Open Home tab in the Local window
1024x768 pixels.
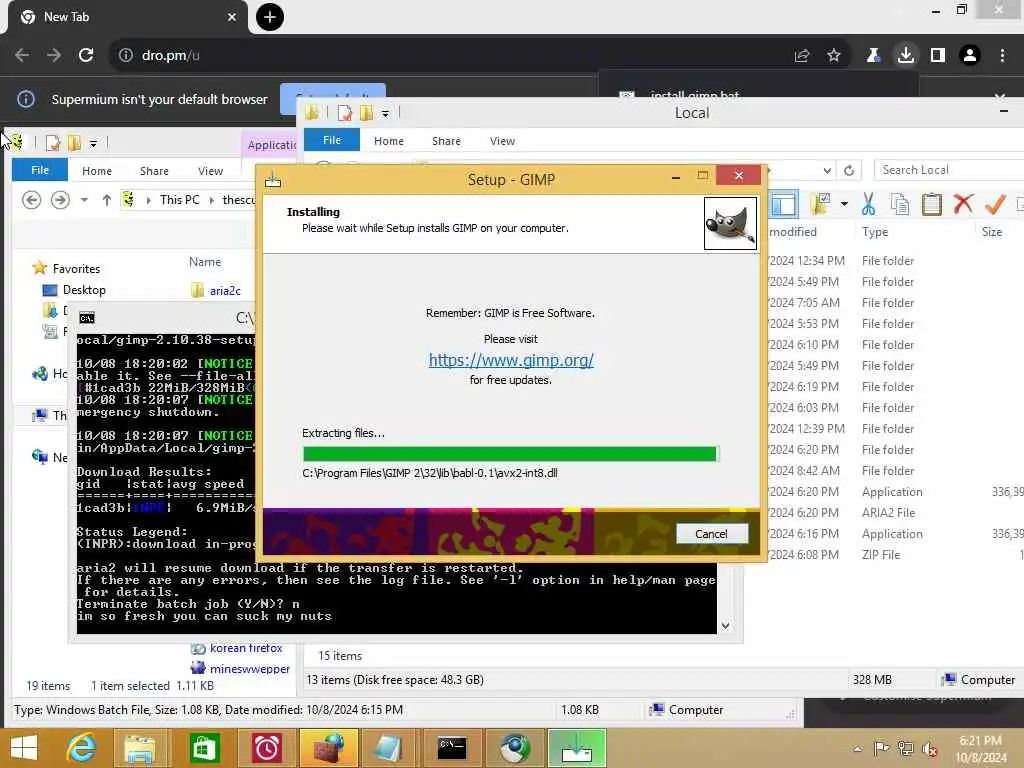coord(389,141)
